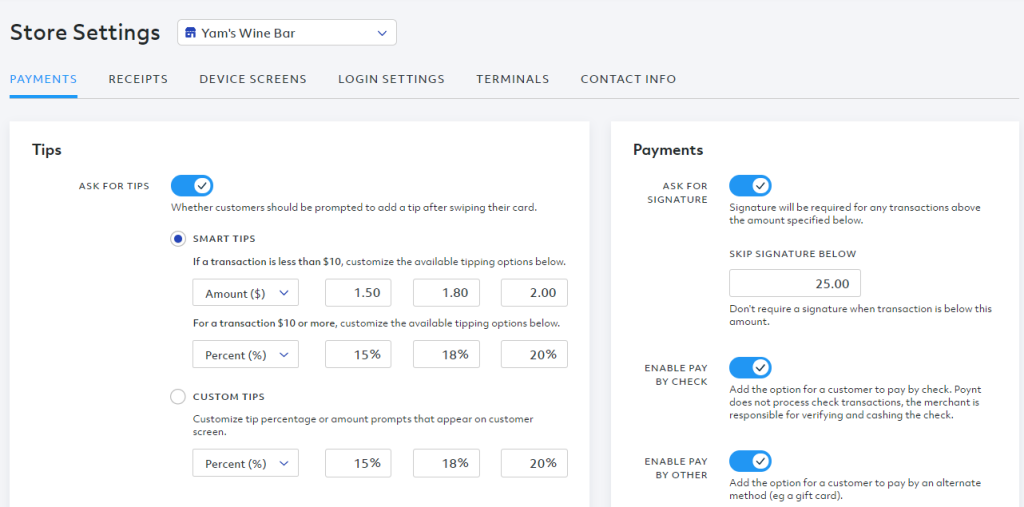1024x507 pixels.
Task: Open the Custom Tips Percent (%) dropdown
Action: [x=246, y=463]
